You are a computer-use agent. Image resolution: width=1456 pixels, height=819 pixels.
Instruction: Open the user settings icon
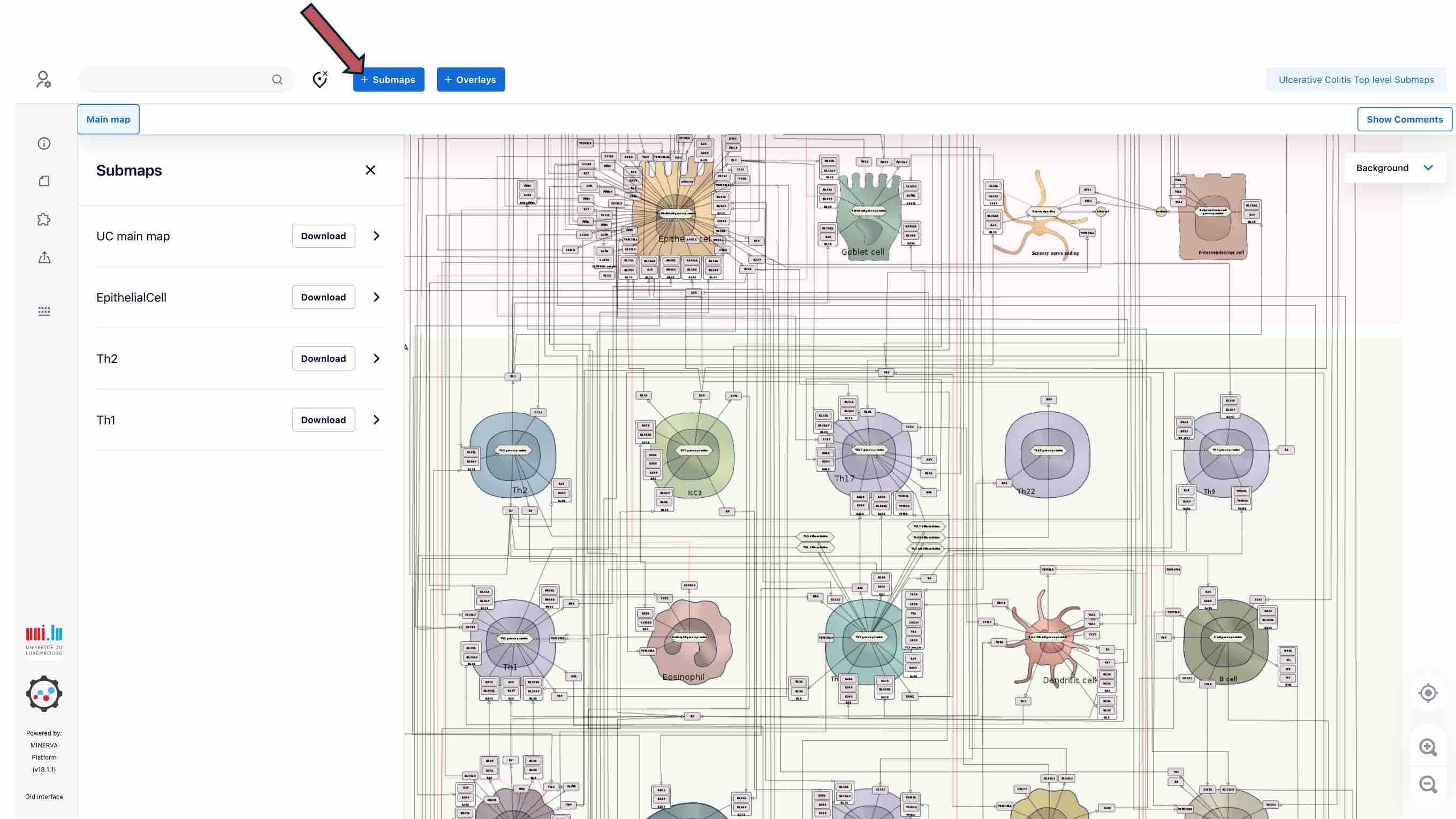coord(43,79)
